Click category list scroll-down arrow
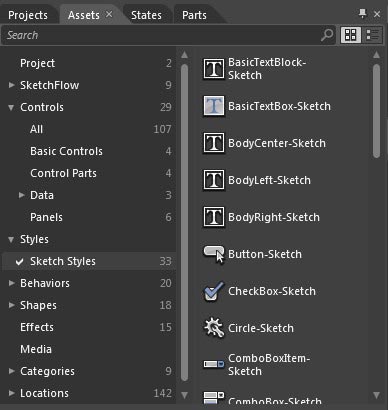The width and height of the screenshot is (388, 410). click(x=184, y=395)
